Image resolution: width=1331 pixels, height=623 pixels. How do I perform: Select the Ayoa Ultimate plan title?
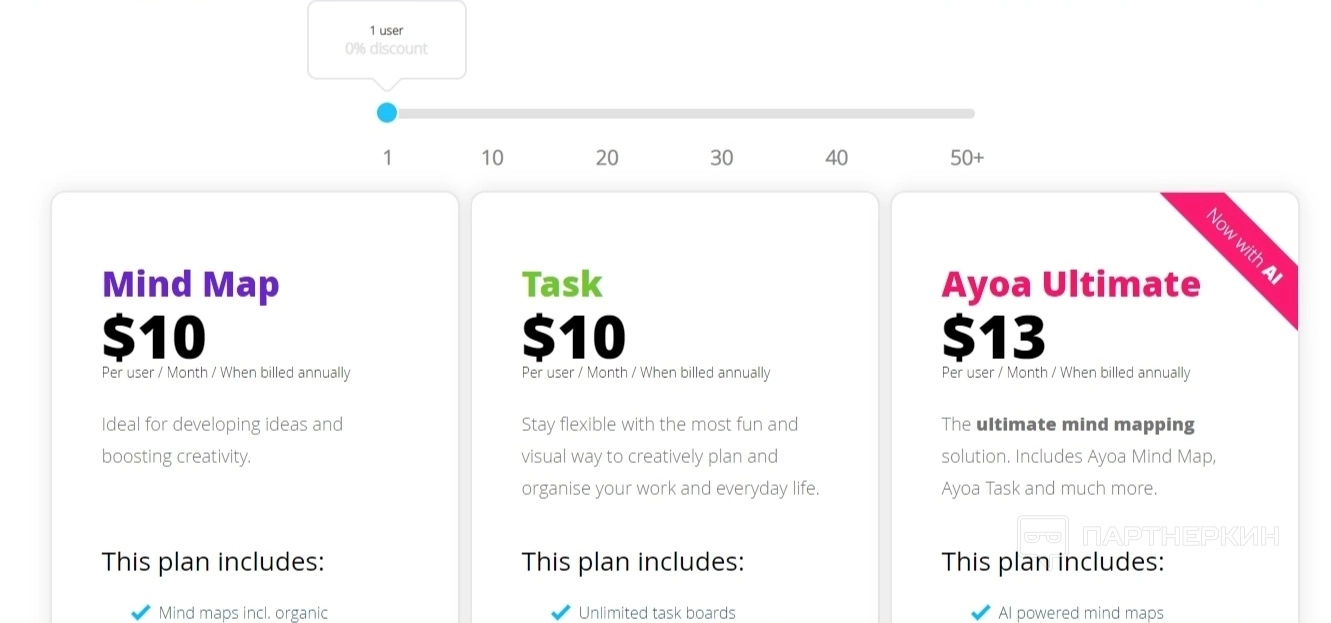tap(1070, 284)
